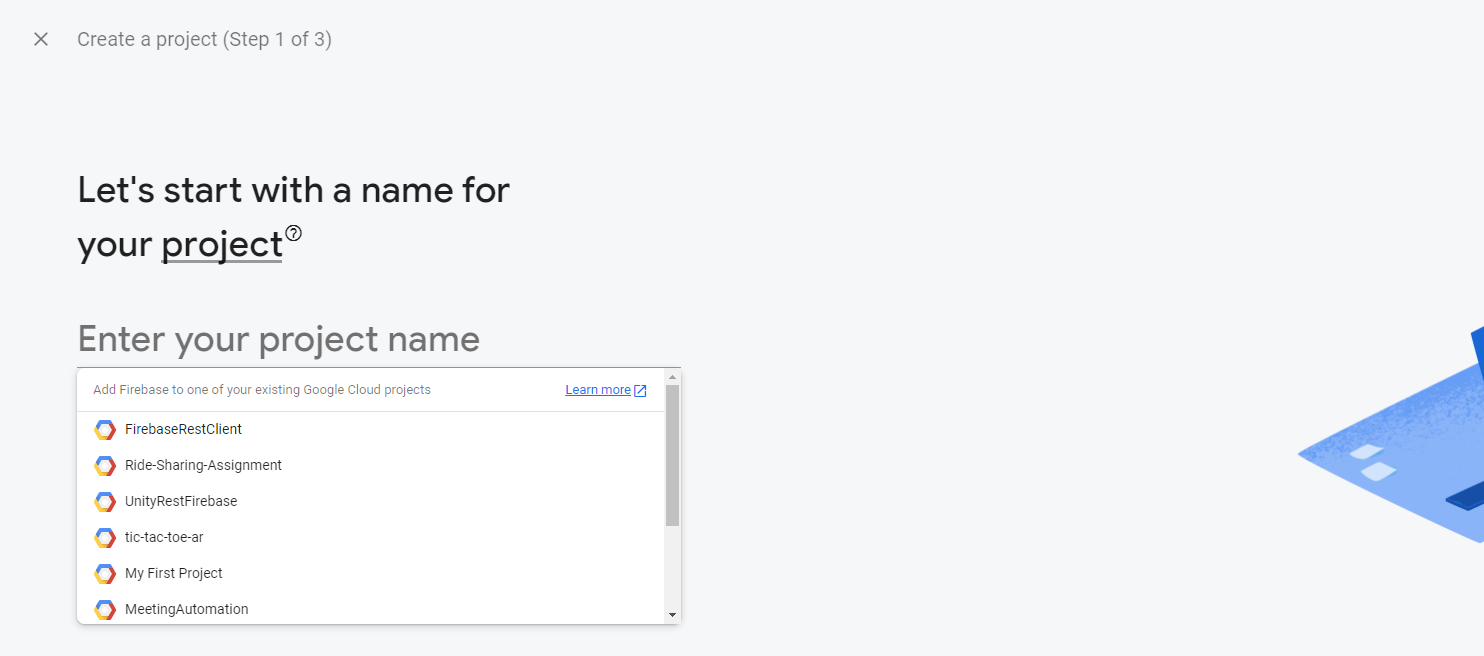Image resolution: width=1484 pixels, height=656 pixels.
Task: Select Ride-Sharing-Assignment from the dropdown list
Action: (203, 465)
